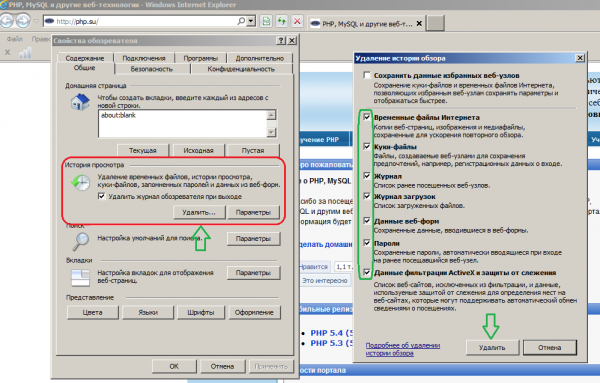Click OK in Свойства обозревателя
This screenshot has height=383, width=600.
click(174, 366)
